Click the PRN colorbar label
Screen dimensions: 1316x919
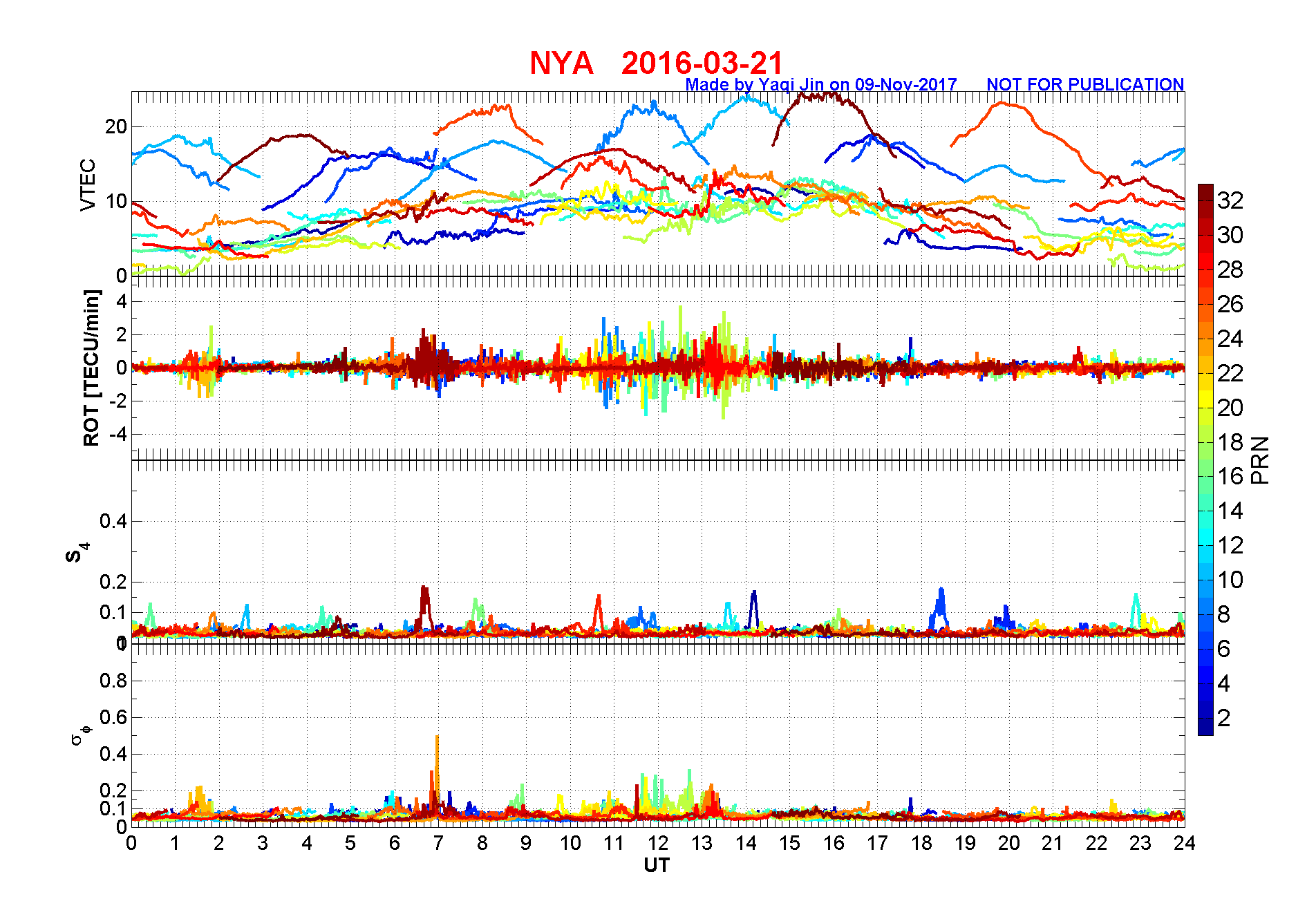[x=1260, y=460]
